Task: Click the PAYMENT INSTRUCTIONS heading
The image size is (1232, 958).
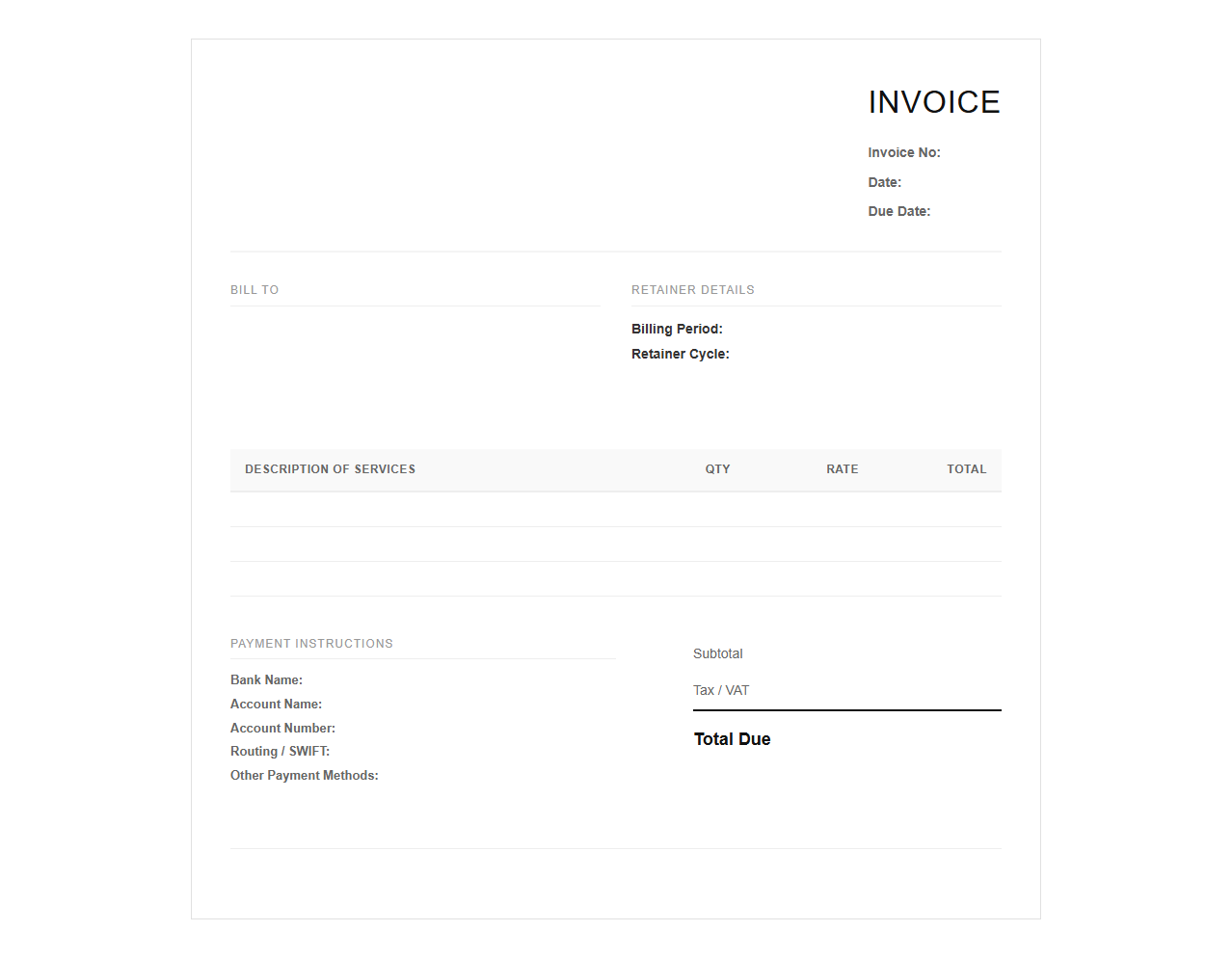Action: [311, 644]
